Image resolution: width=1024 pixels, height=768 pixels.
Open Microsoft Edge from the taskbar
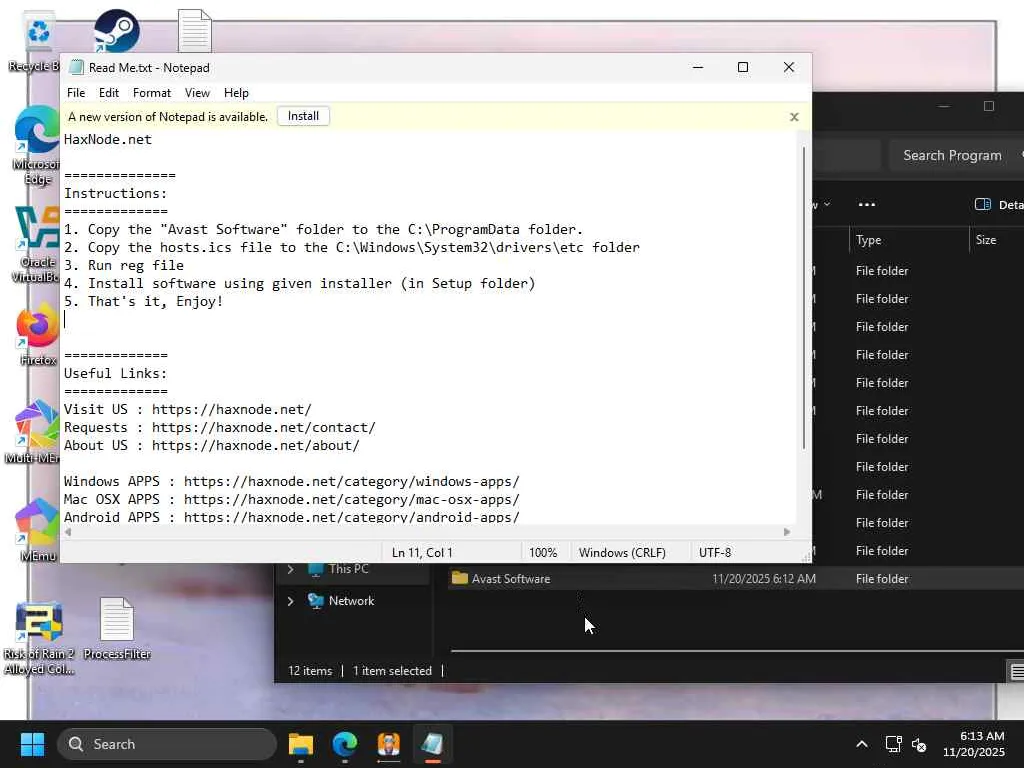[345, 744]
